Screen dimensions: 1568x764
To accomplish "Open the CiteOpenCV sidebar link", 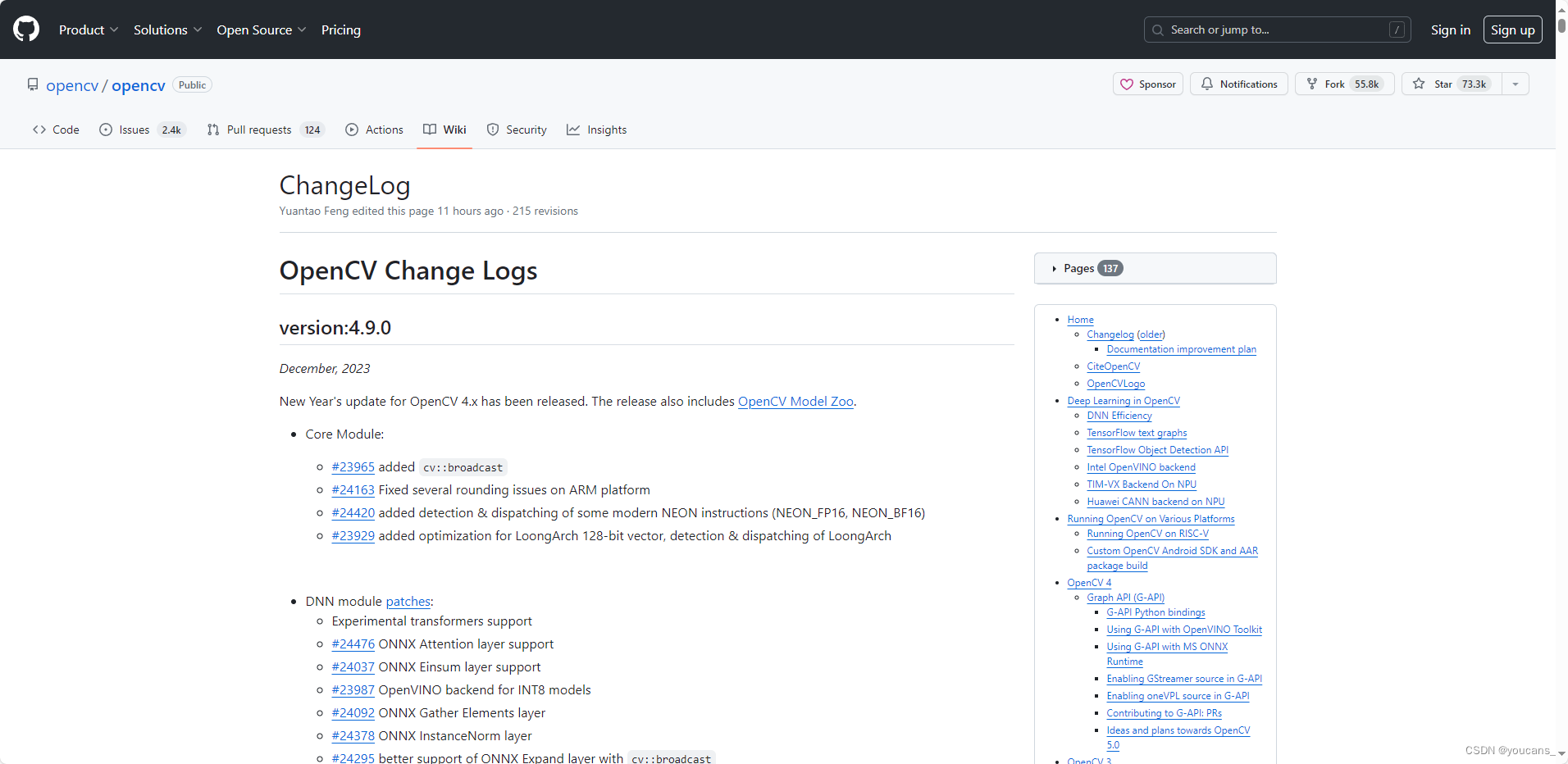I will tap(1113, 366).
